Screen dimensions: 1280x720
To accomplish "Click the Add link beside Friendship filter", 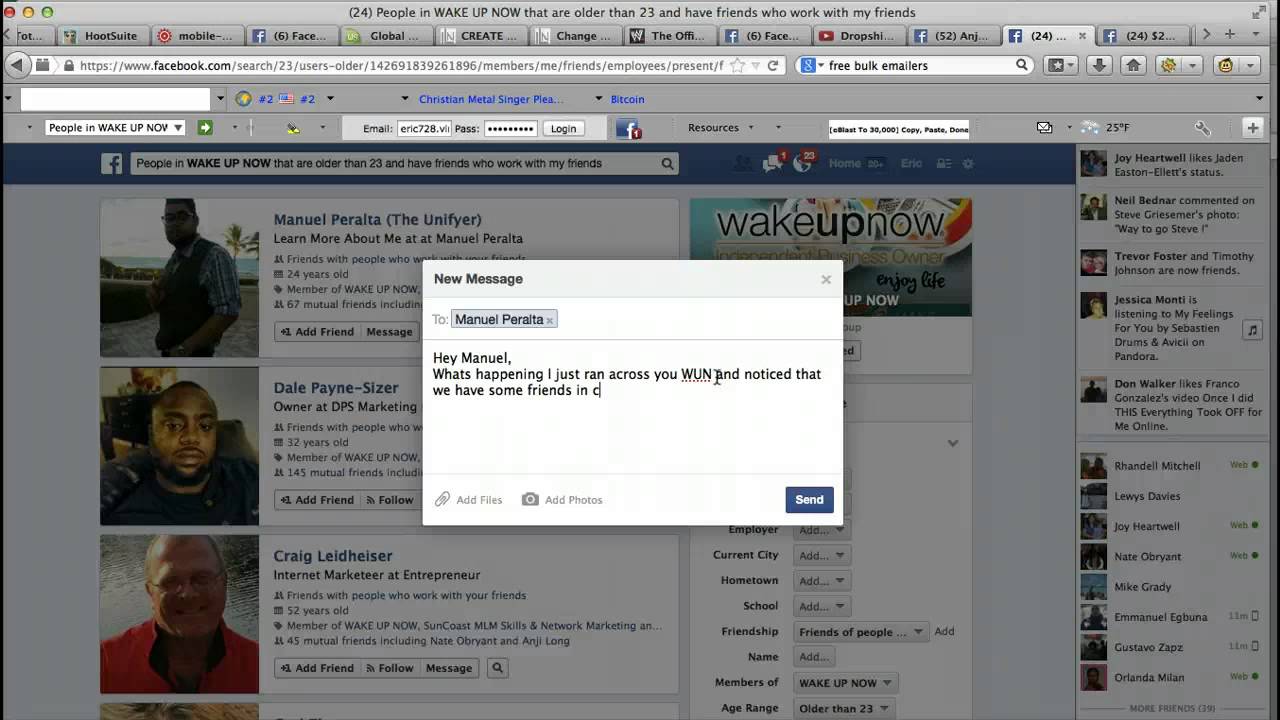I will click(x=944, y=632).
